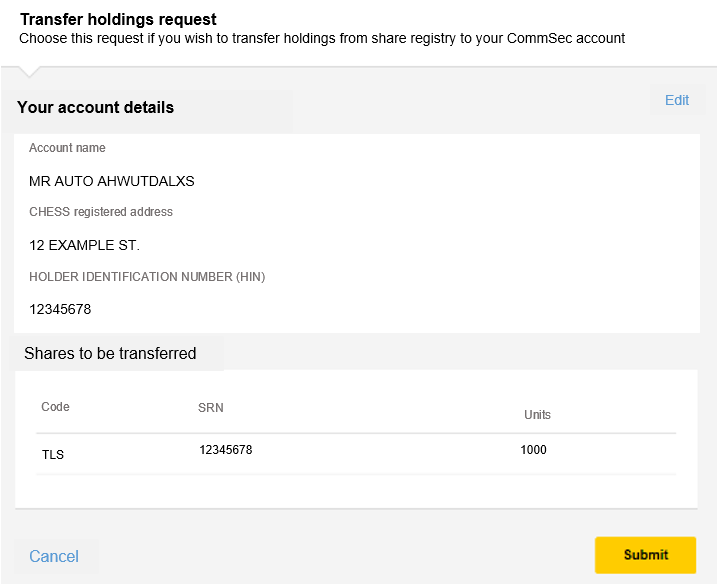This screenshot has height=584, width=717.
Task: Click the Account name label
Action: point(67,148)
